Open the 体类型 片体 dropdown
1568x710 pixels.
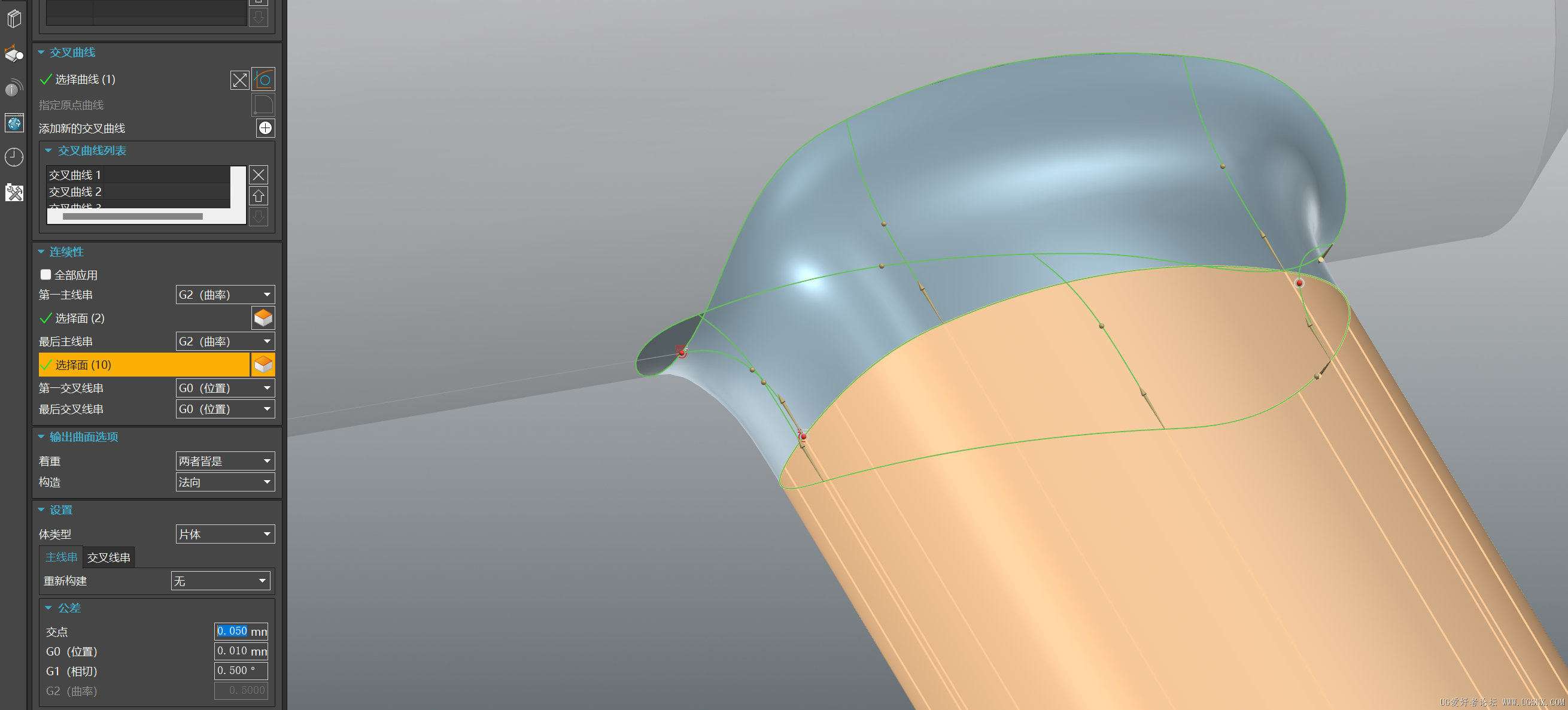224,534
